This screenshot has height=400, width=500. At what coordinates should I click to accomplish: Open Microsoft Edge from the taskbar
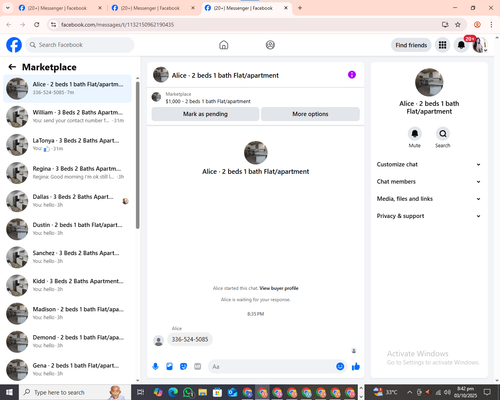click(173, 392)
